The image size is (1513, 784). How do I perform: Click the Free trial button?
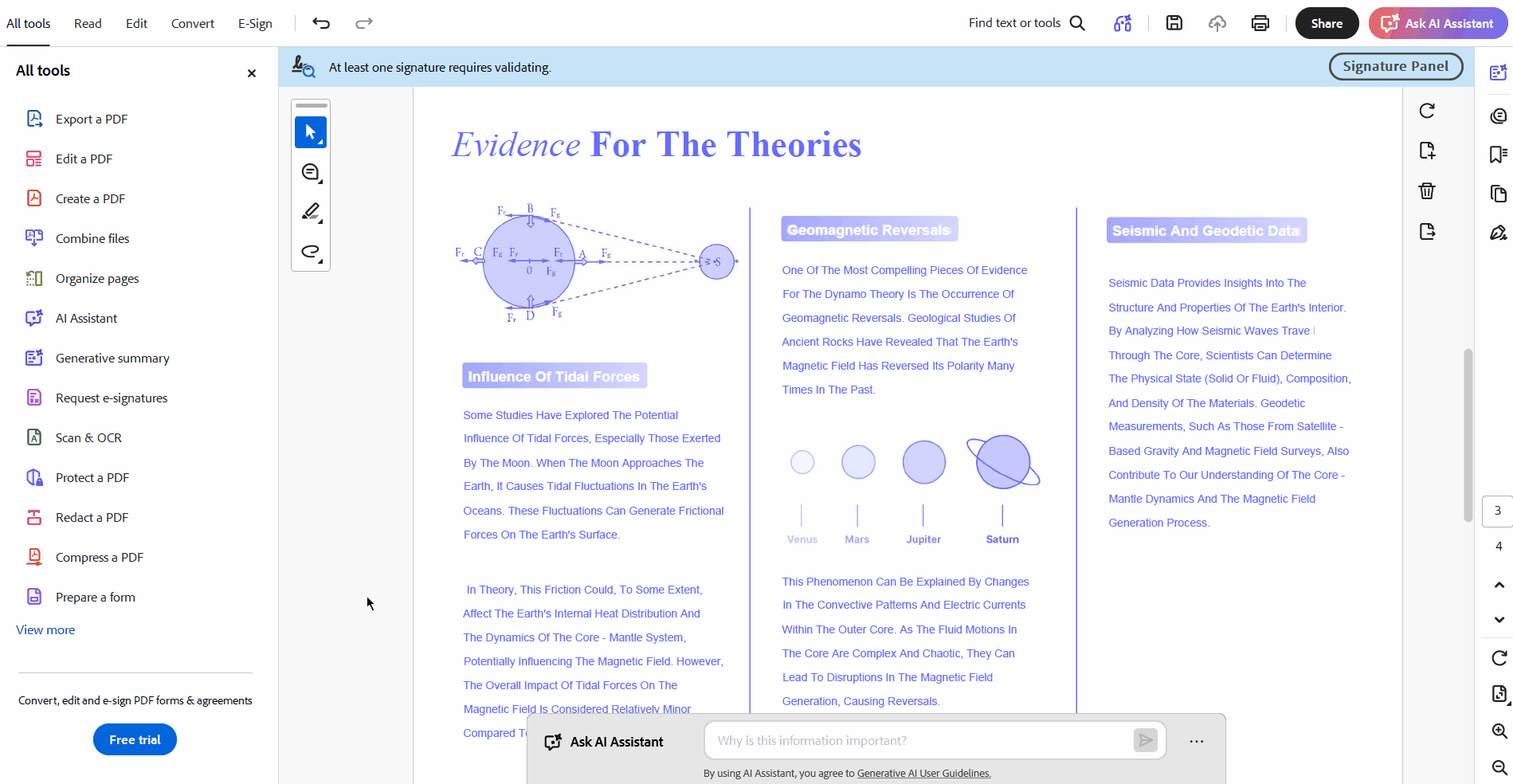[x=135, y=739]
